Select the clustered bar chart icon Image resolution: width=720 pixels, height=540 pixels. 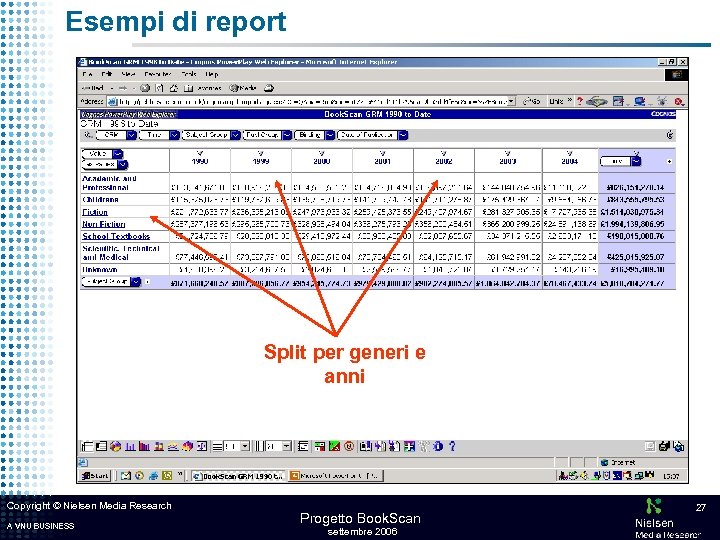coord(144,446)
